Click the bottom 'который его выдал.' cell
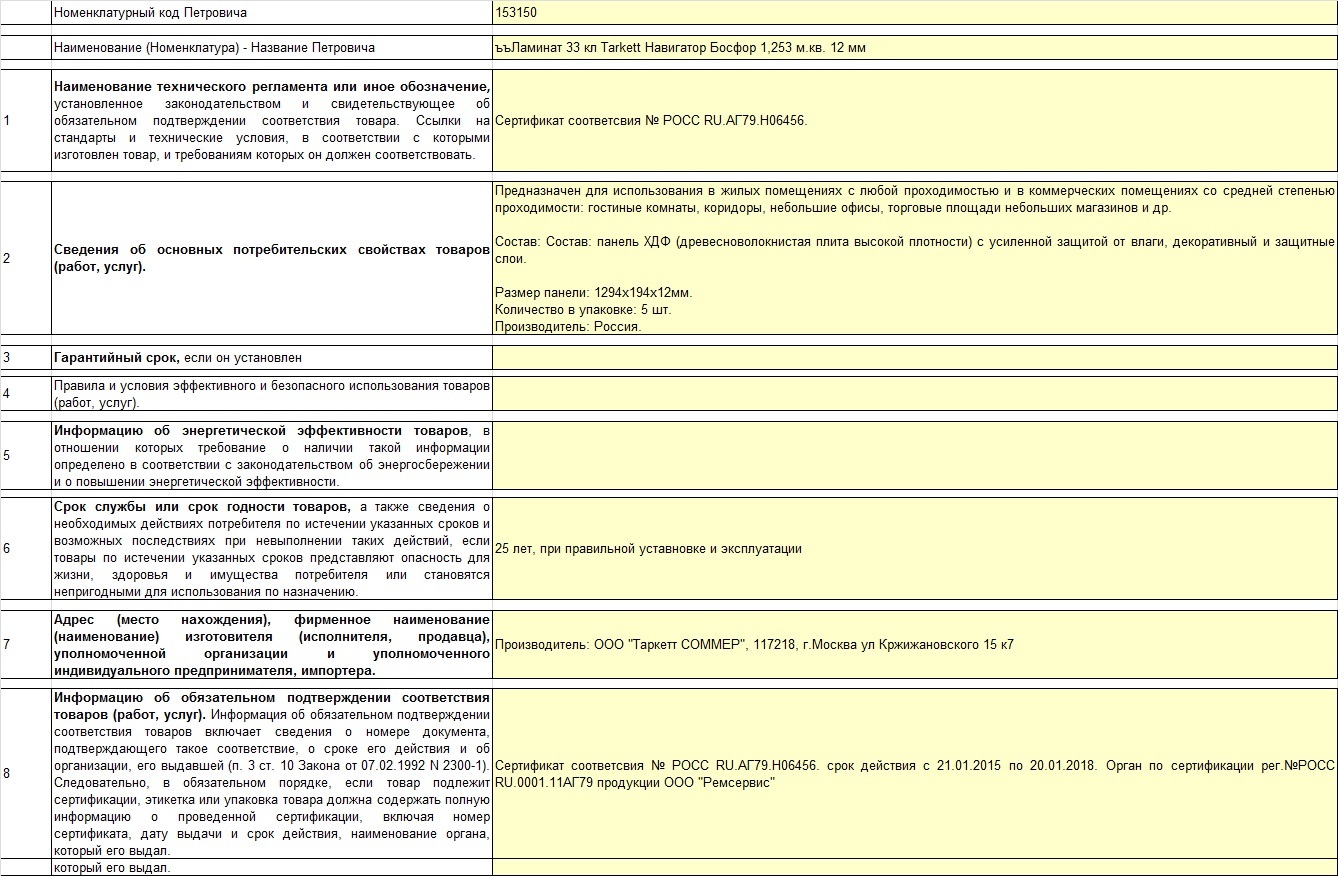Viewport: 1338px width, 876px height. tap(271, 867)
